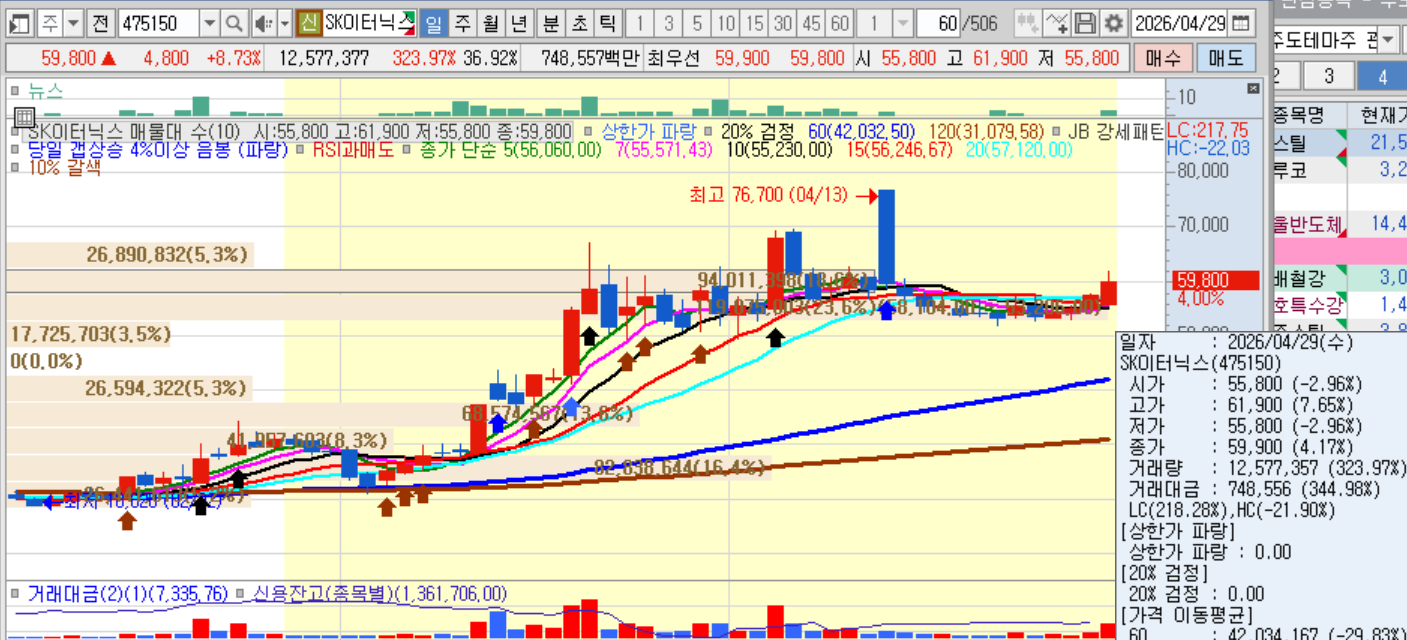This screenshot has height=640, width=1407.
Task: Open the interval 1 dropdown arrow
Action: [901, 22]
